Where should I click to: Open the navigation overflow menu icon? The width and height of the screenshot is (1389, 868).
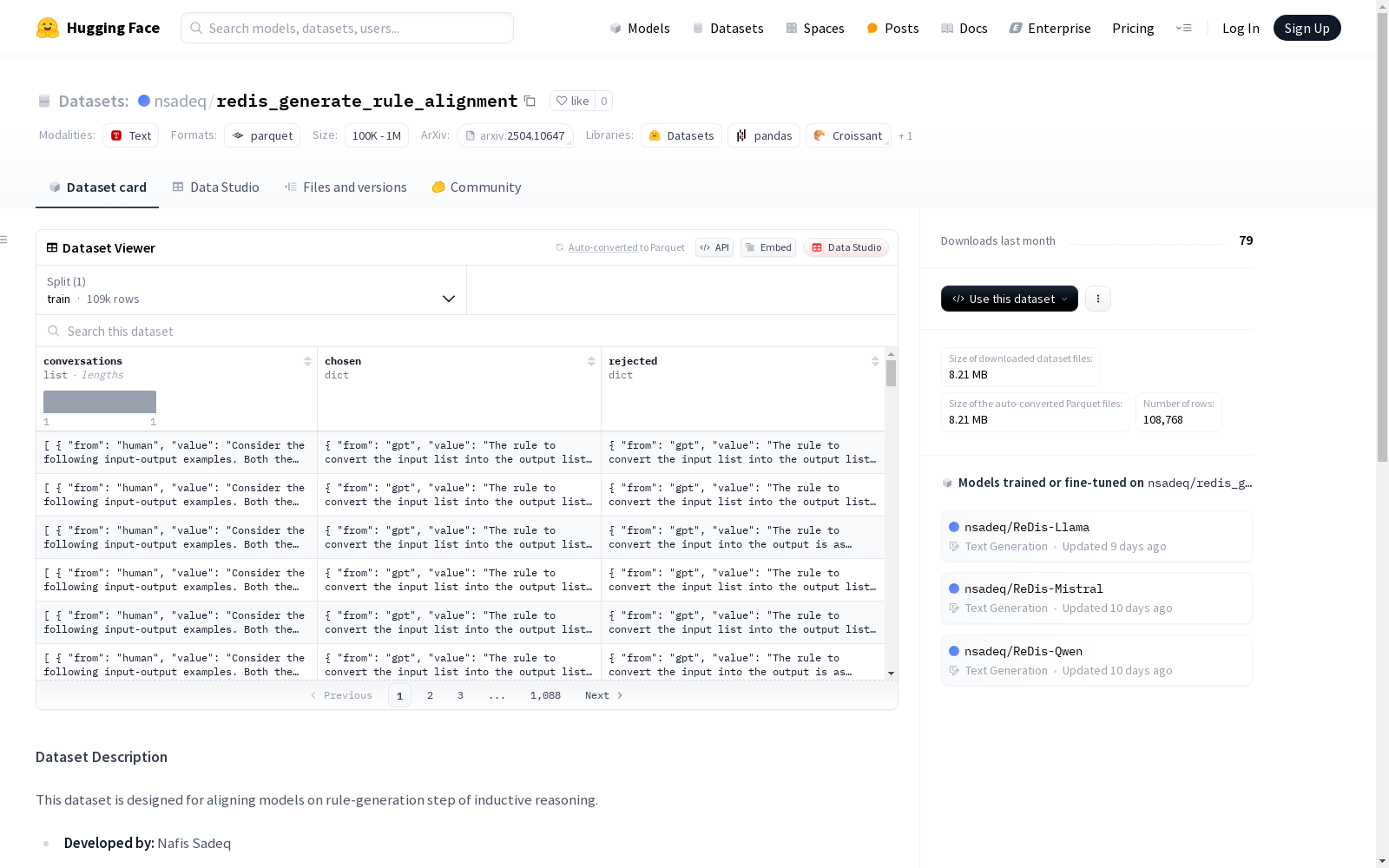click(x=1183, y=28)
